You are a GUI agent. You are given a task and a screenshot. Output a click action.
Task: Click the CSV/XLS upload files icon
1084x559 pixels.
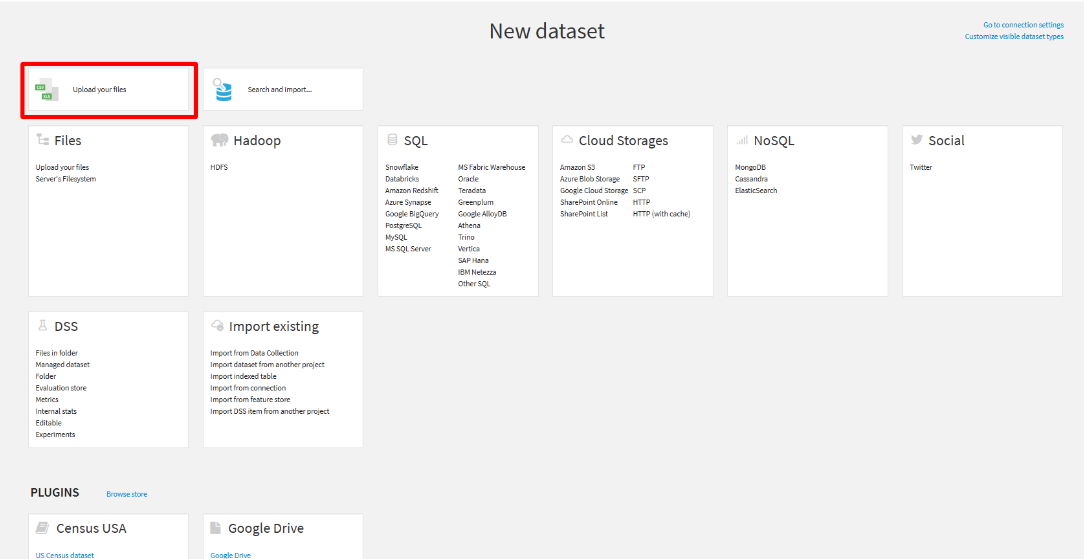click(x=46, y=91)
